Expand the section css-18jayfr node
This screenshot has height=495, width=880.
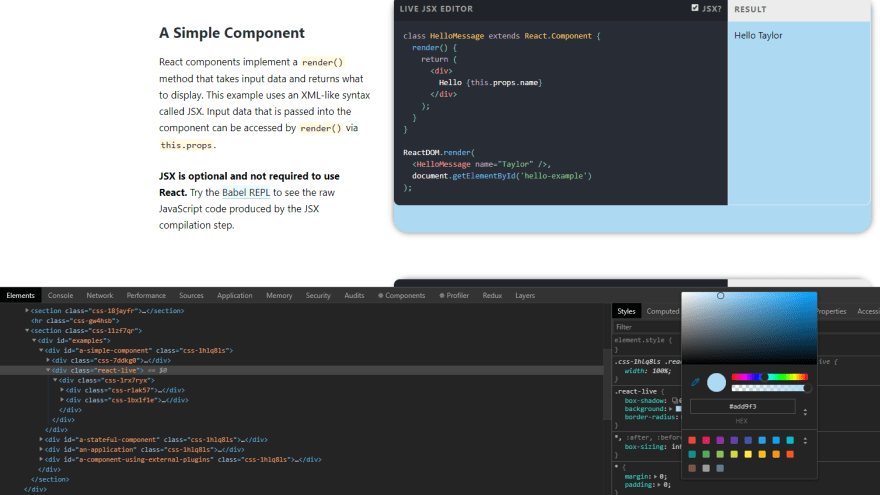(x=27, y=310)
